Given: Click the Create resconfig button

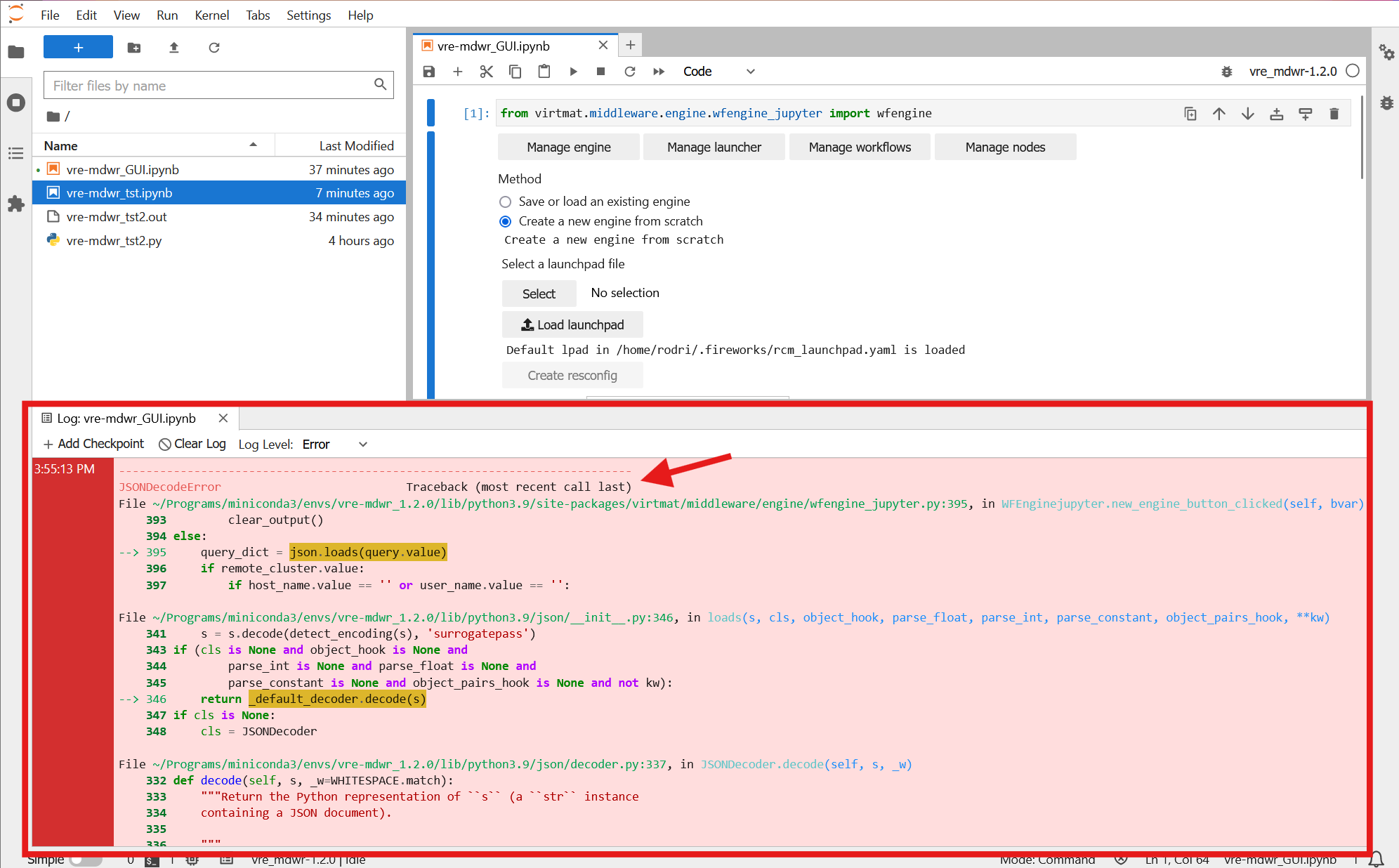Looking at the screenshot, I should click(x=572, y=375).
